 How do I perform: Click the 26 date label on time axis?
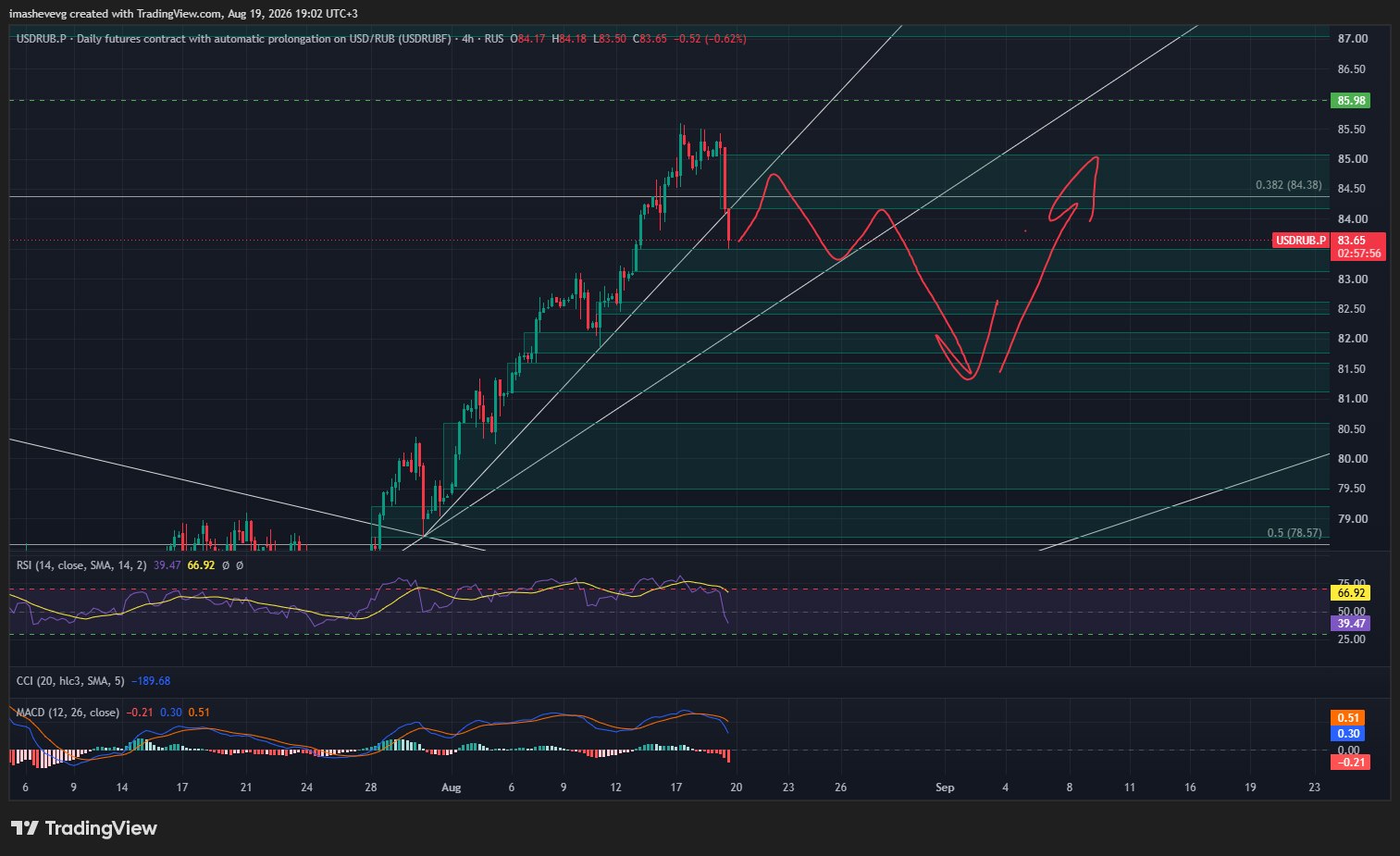840,788
